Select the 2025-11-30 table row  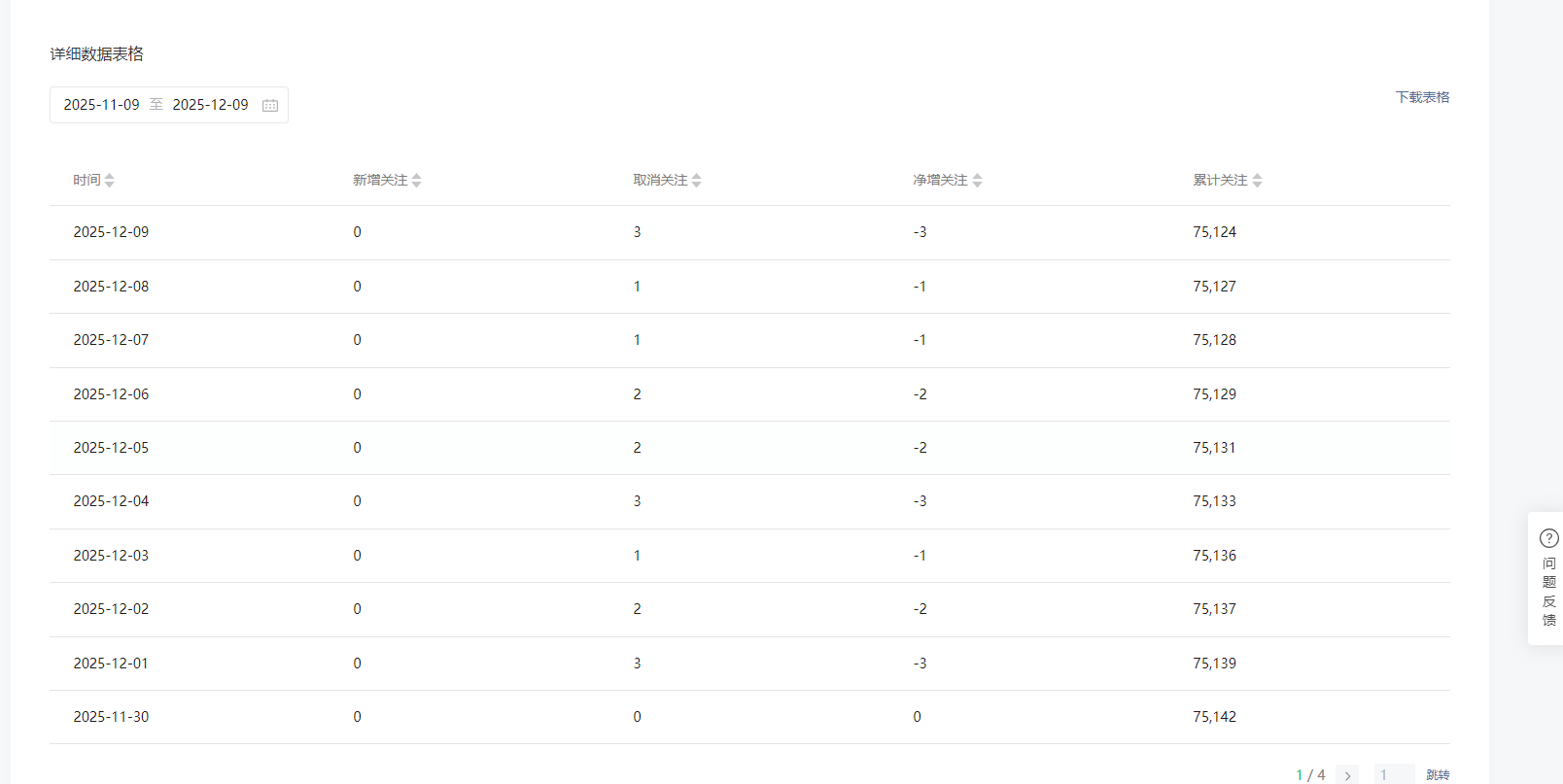(x=748, y=717)
